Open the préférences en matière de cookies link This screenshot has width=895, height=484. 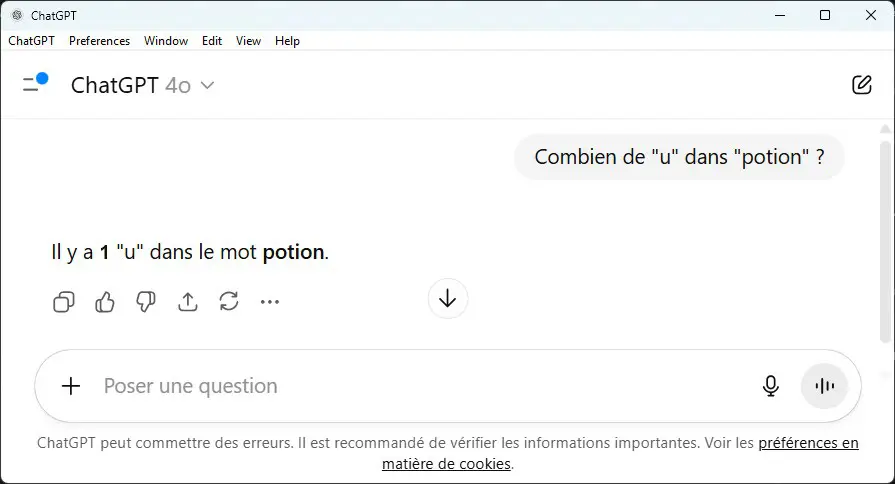click(x=807, y=443)
